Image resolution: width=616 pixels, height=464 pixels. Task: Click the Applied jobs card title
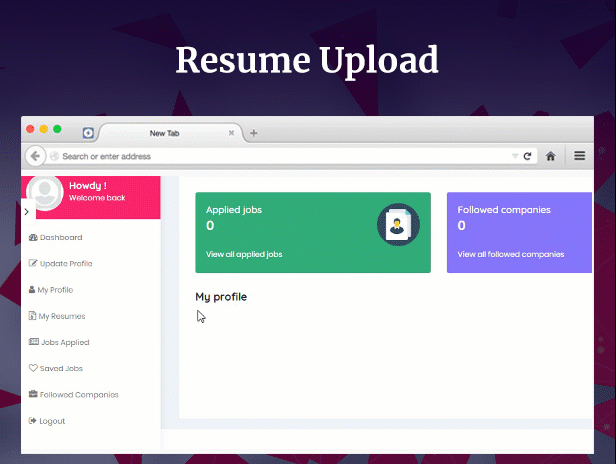click(234, 210)
